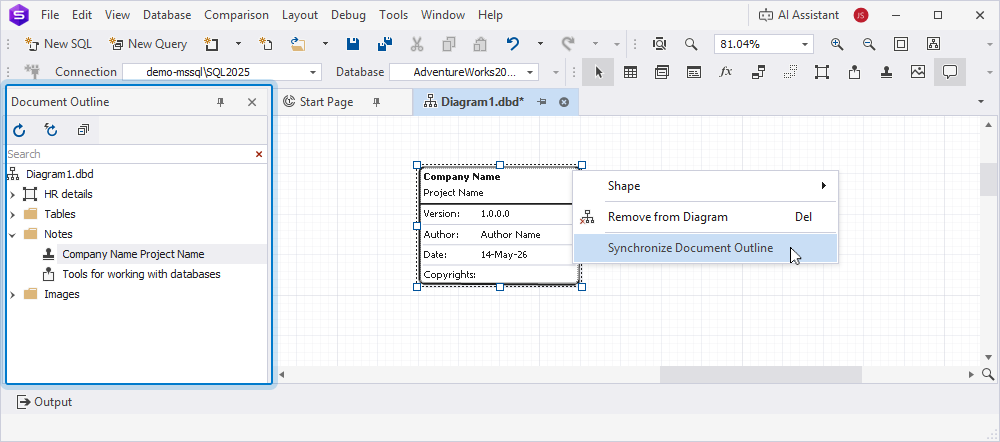Click the new procedure icon

694,72
